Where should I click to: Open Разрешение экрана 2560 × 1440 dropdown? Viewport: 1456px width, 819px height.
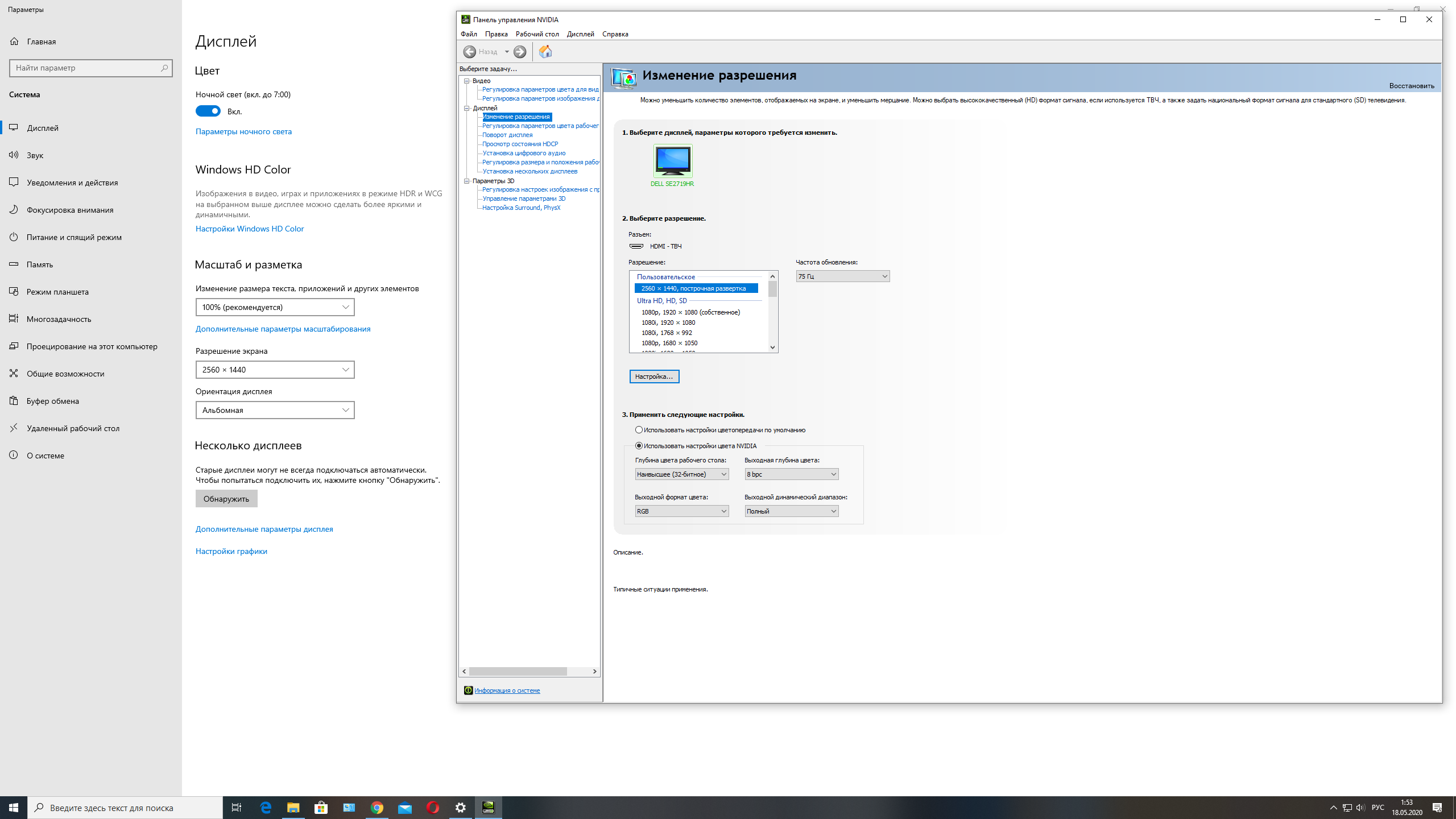pos(275,370)
